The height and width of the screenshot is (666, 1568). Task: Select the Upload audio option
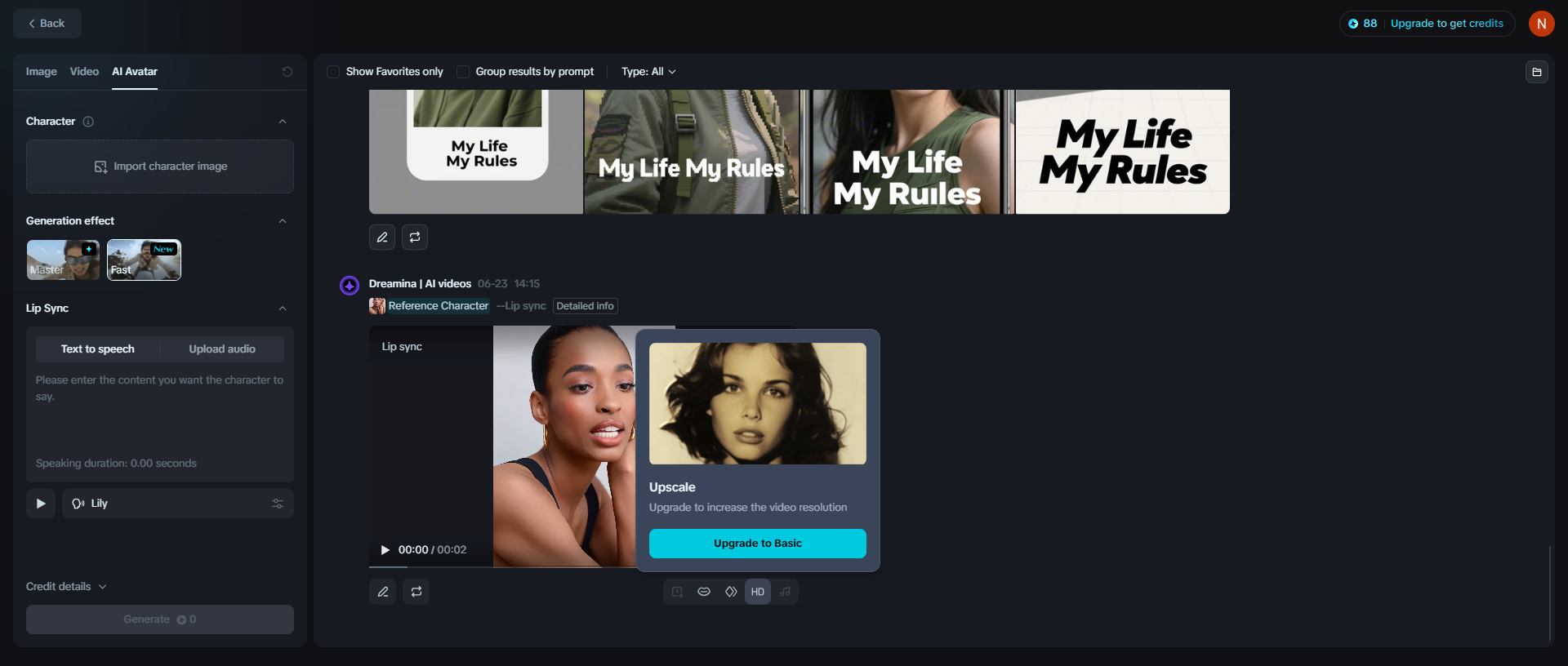tap(222, 349)
